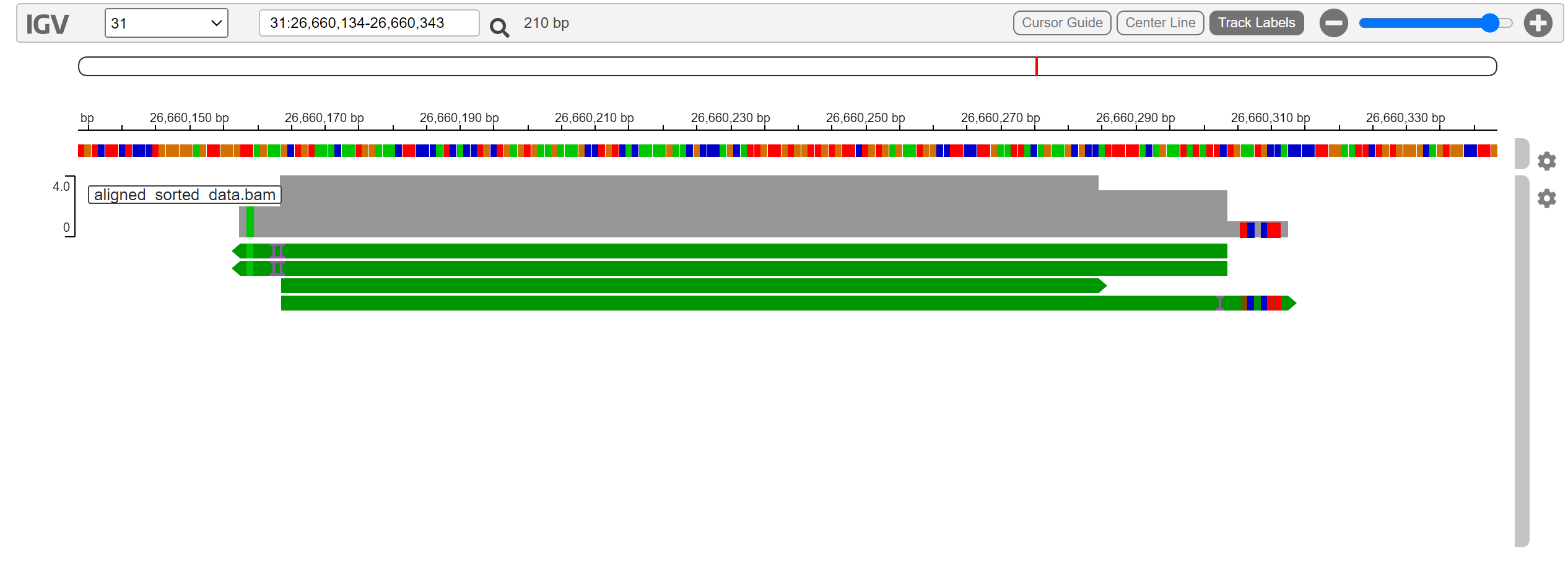Click the purple insertion marker on the fourth read
This screenshot has width=1568, height=577.
click(x=1219, y=303)
